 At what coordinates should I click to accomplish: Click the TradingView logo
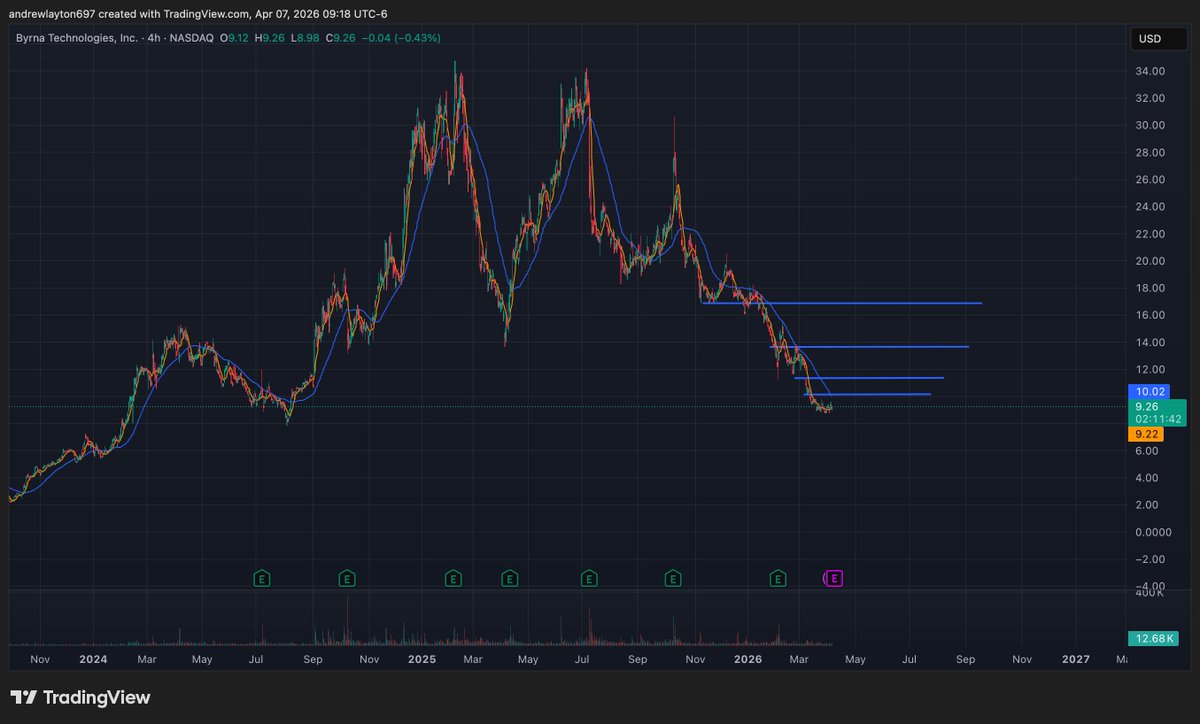click(x=80, y=697)
